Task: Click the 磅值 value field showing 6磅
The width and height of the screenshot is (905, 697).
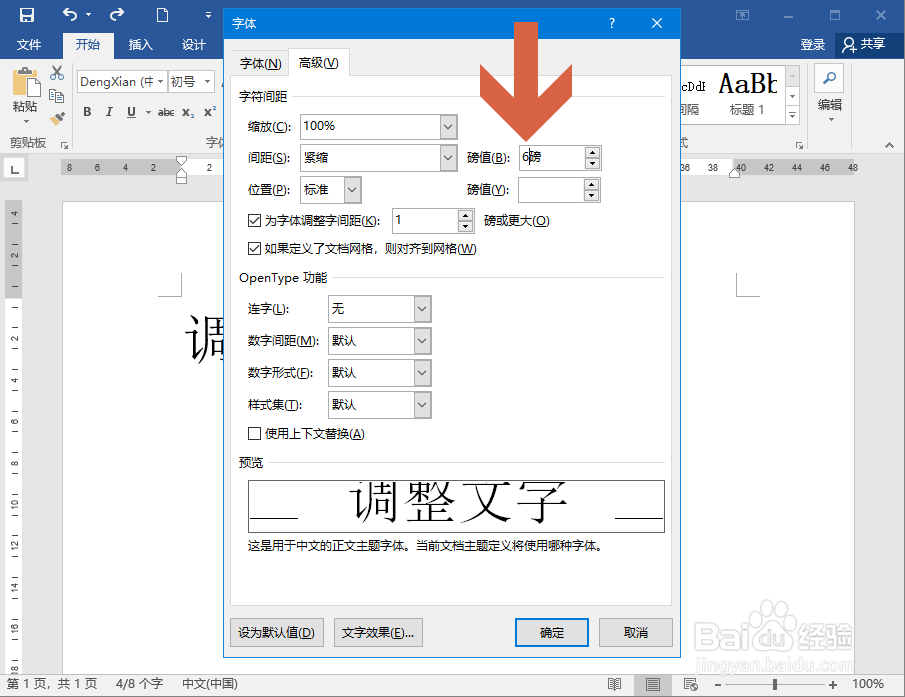Action: 550,158
